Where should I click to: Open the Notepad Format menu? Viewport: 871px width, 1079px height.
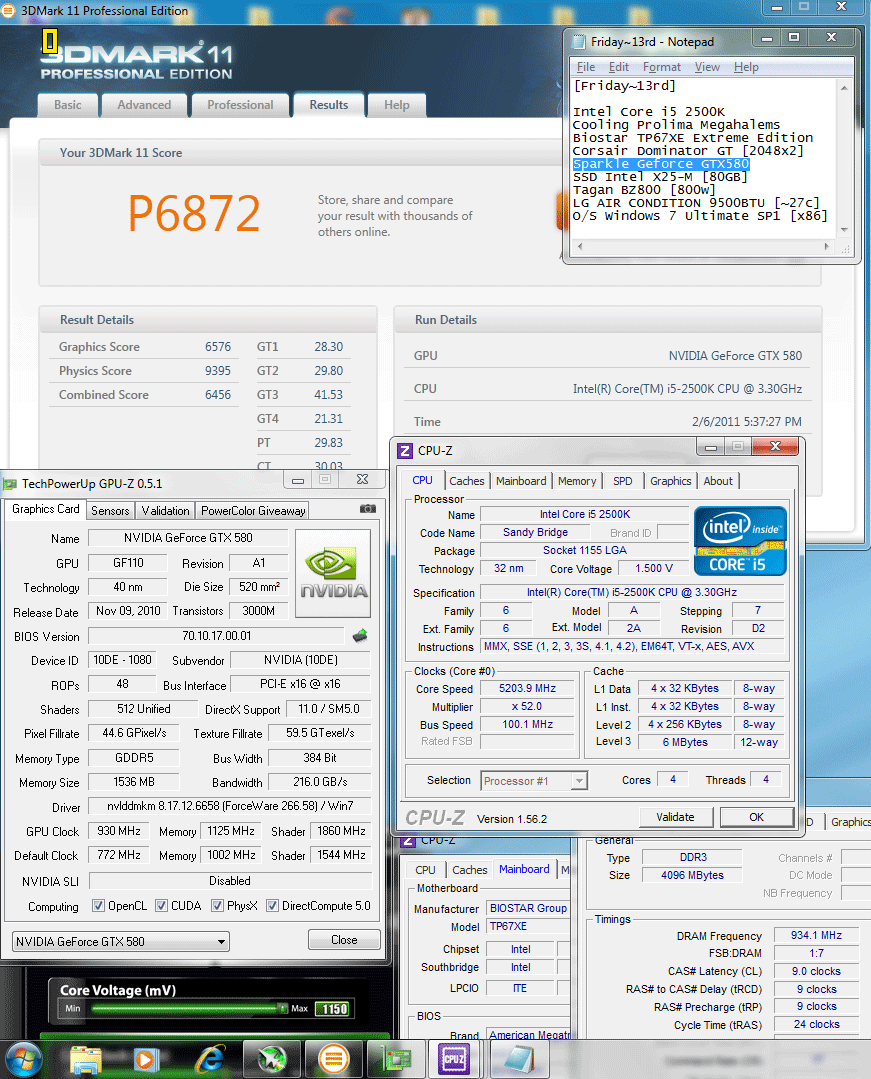[x=662, y=67]
